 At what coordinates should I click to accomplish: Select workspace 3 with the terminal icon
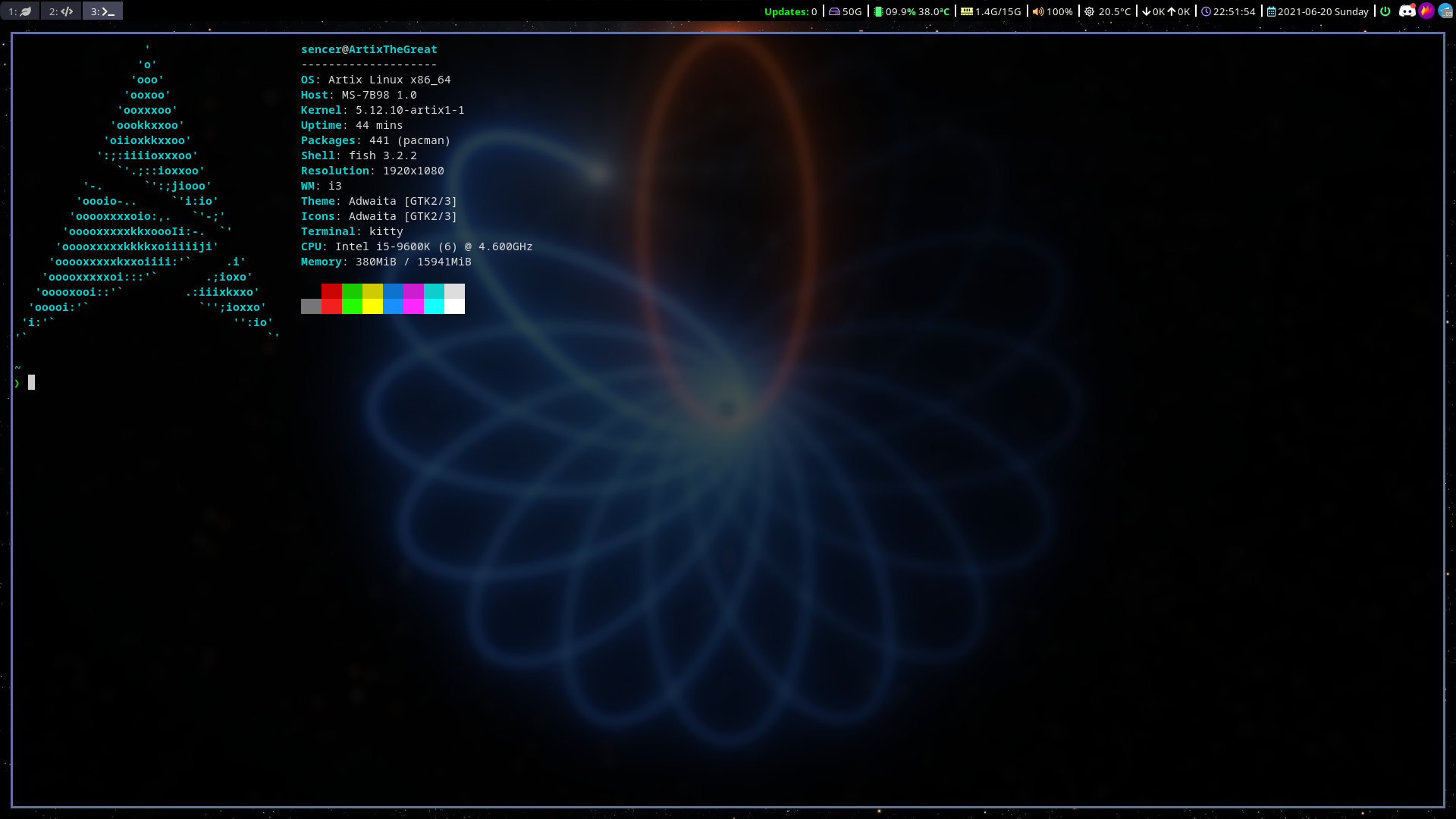point(102,11)
